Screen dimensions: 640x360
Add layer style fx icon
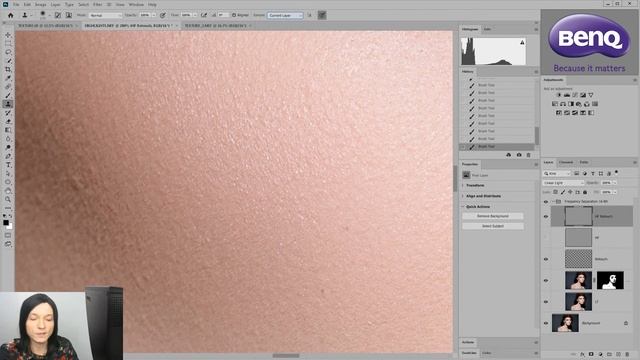582,354
